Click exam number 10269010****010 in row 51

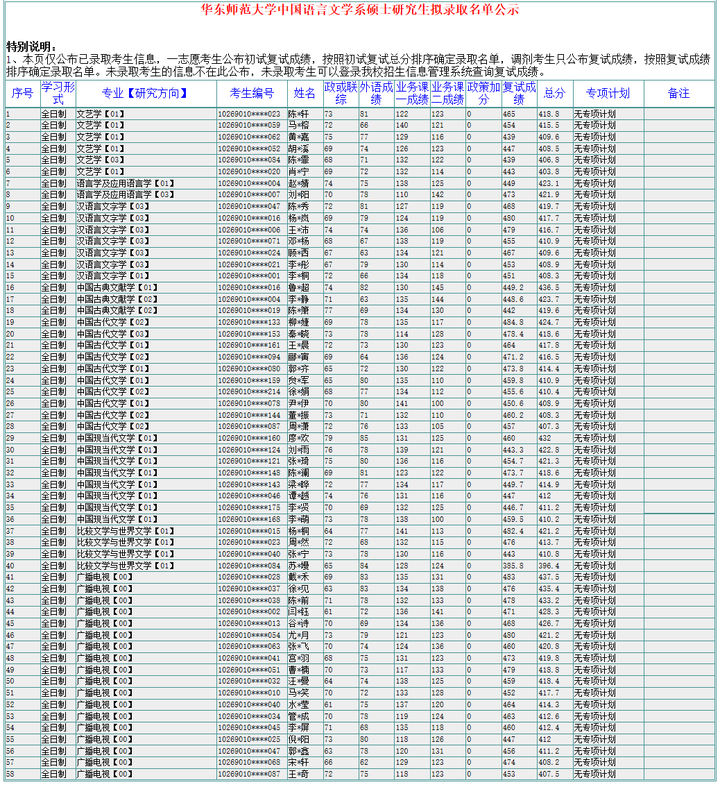[249, 693]
